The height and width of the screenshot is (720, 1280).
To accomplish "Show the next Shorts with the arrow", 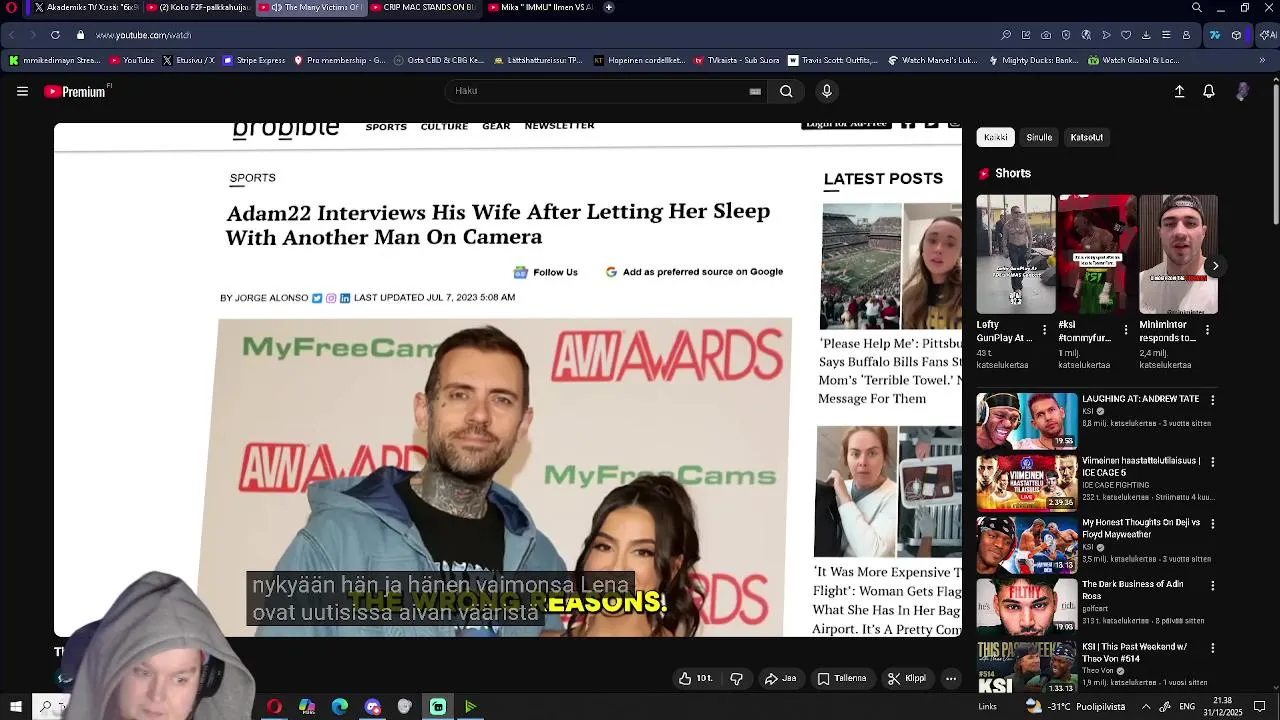I will click(1216, 266).
